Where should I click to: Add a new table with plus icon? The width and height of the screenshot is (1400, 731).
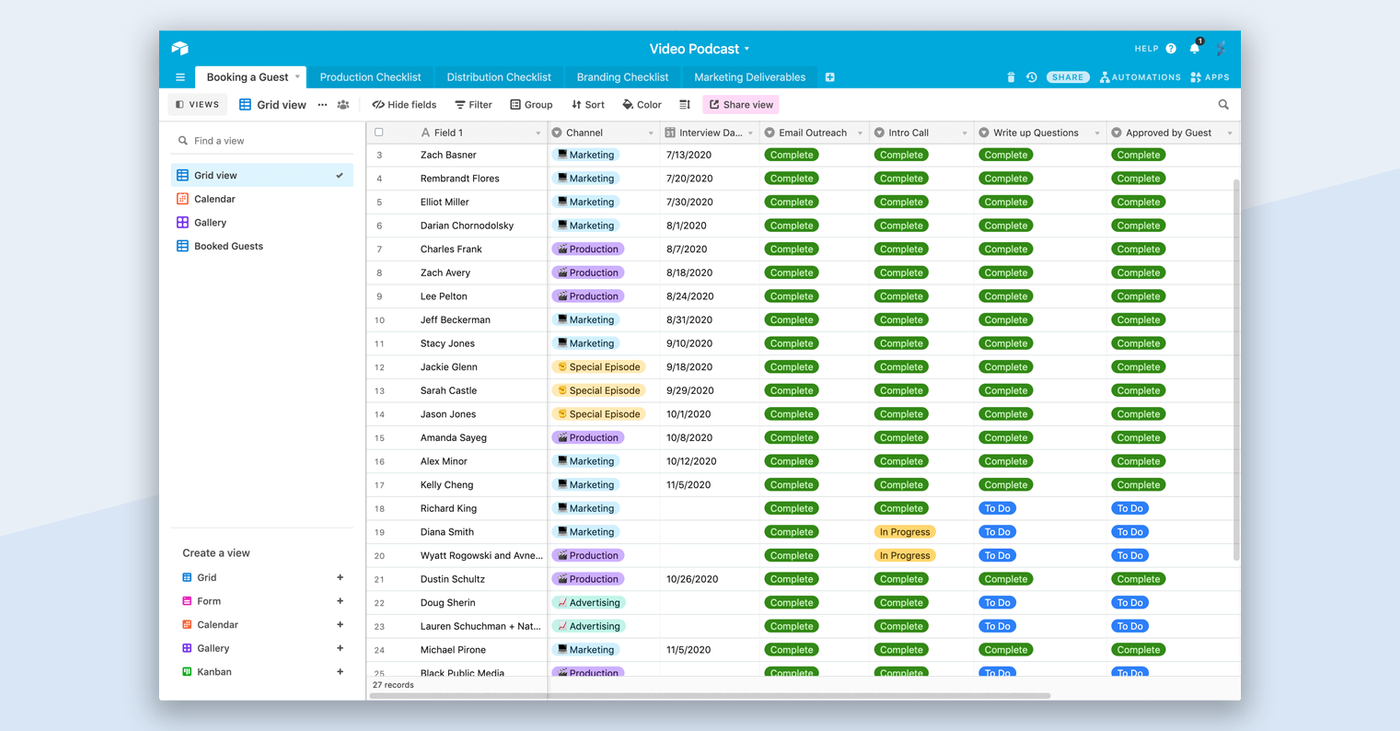[830, 77]
